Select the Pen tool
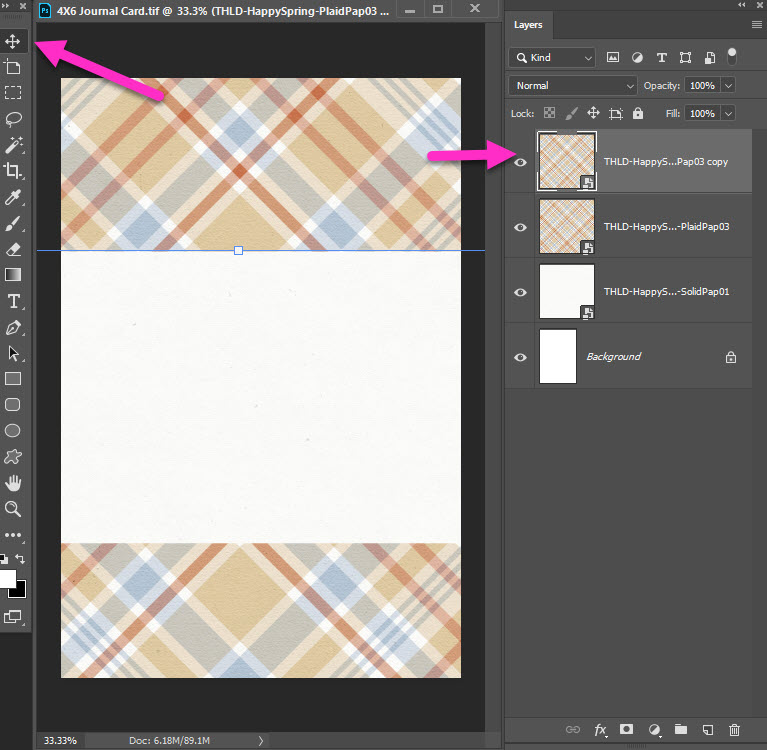Screen dimensions: 767x750 (13, 327)
